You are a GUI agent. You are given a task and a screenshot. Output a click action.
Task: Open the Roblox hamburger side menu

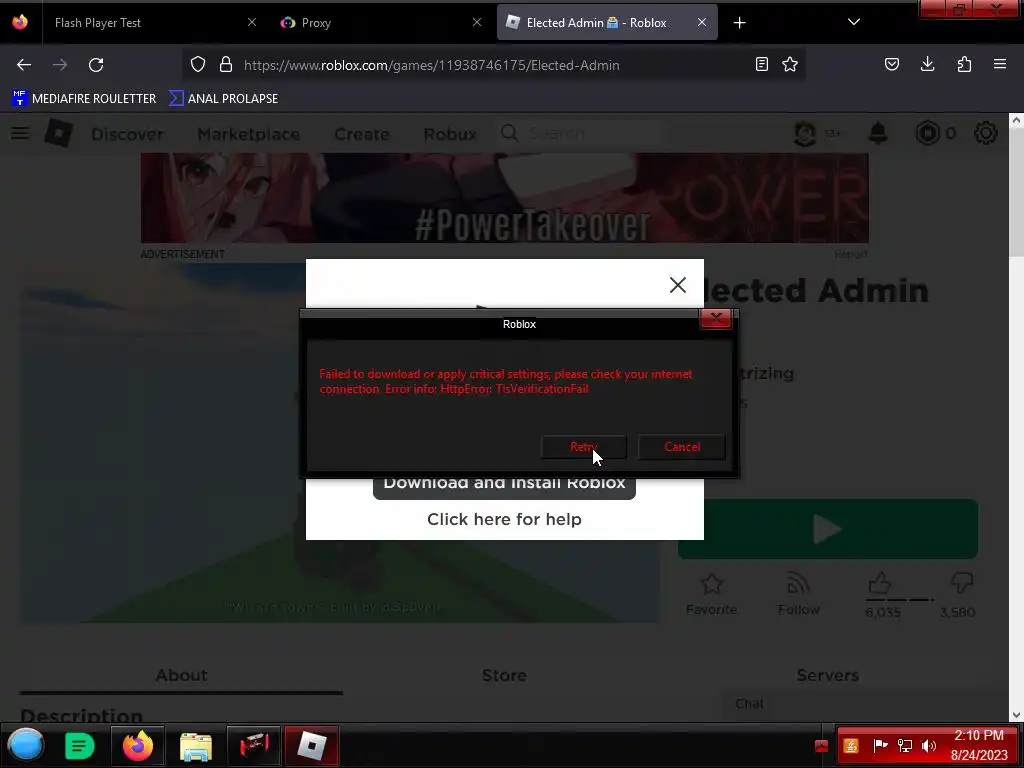(x=20, y=133)
